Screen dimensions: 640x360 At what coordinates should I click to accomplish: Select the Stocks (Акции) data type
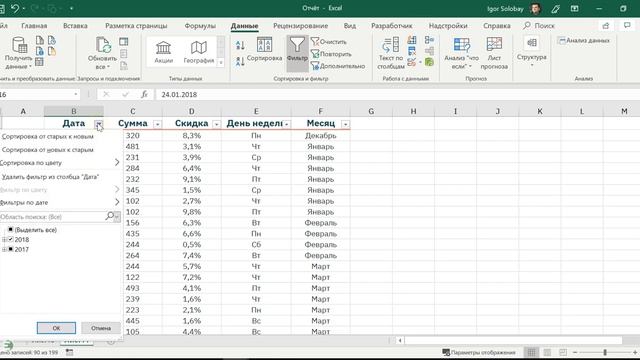[163, 52]
